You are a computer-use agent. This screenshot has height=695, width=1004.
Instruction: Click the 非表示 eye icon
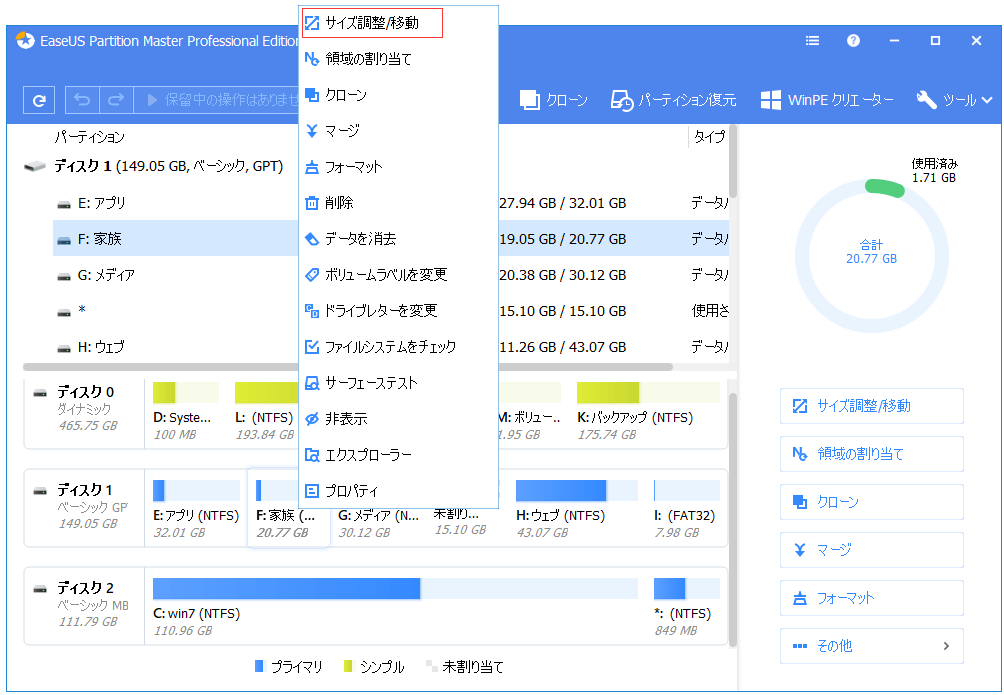click(x=312, y=419)
